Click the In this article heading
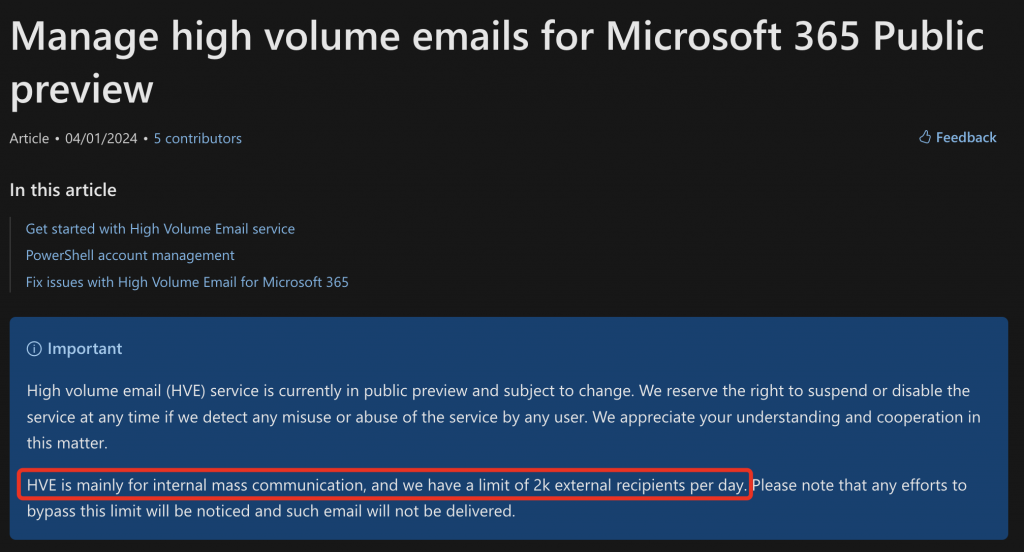The width and height of the screenshot is (1024, 552). 63,190
